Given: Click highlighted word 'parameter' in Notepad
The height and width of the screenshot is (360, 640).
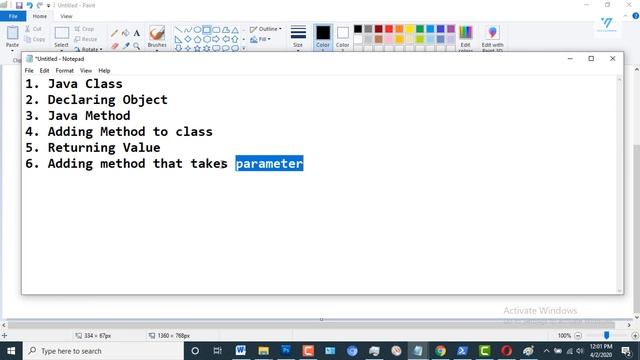Looking at the screenshot, I should point(269,163).
